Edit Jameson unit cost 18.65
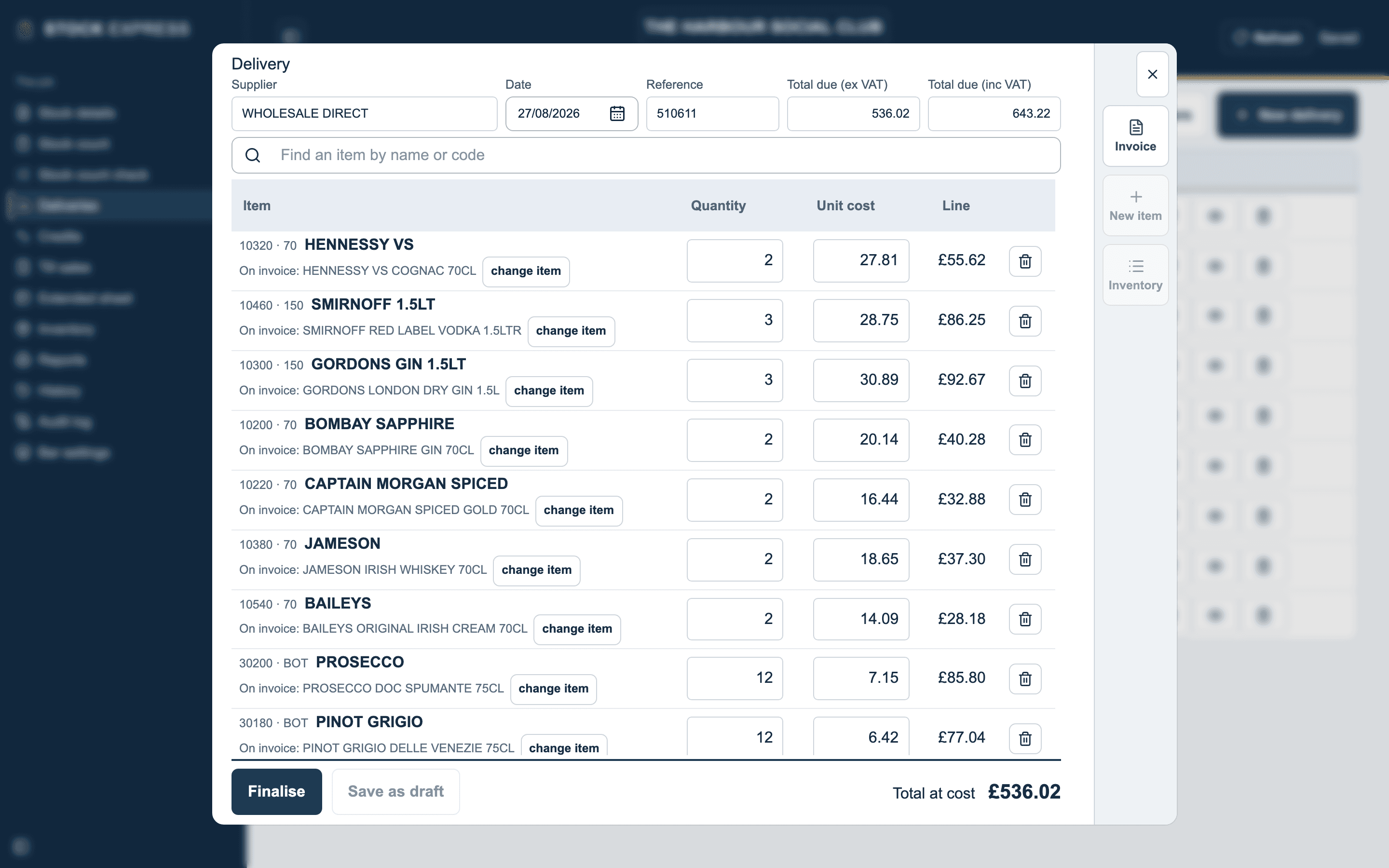1389x868 pixels. pyautogui.click(x=861, y=559)
